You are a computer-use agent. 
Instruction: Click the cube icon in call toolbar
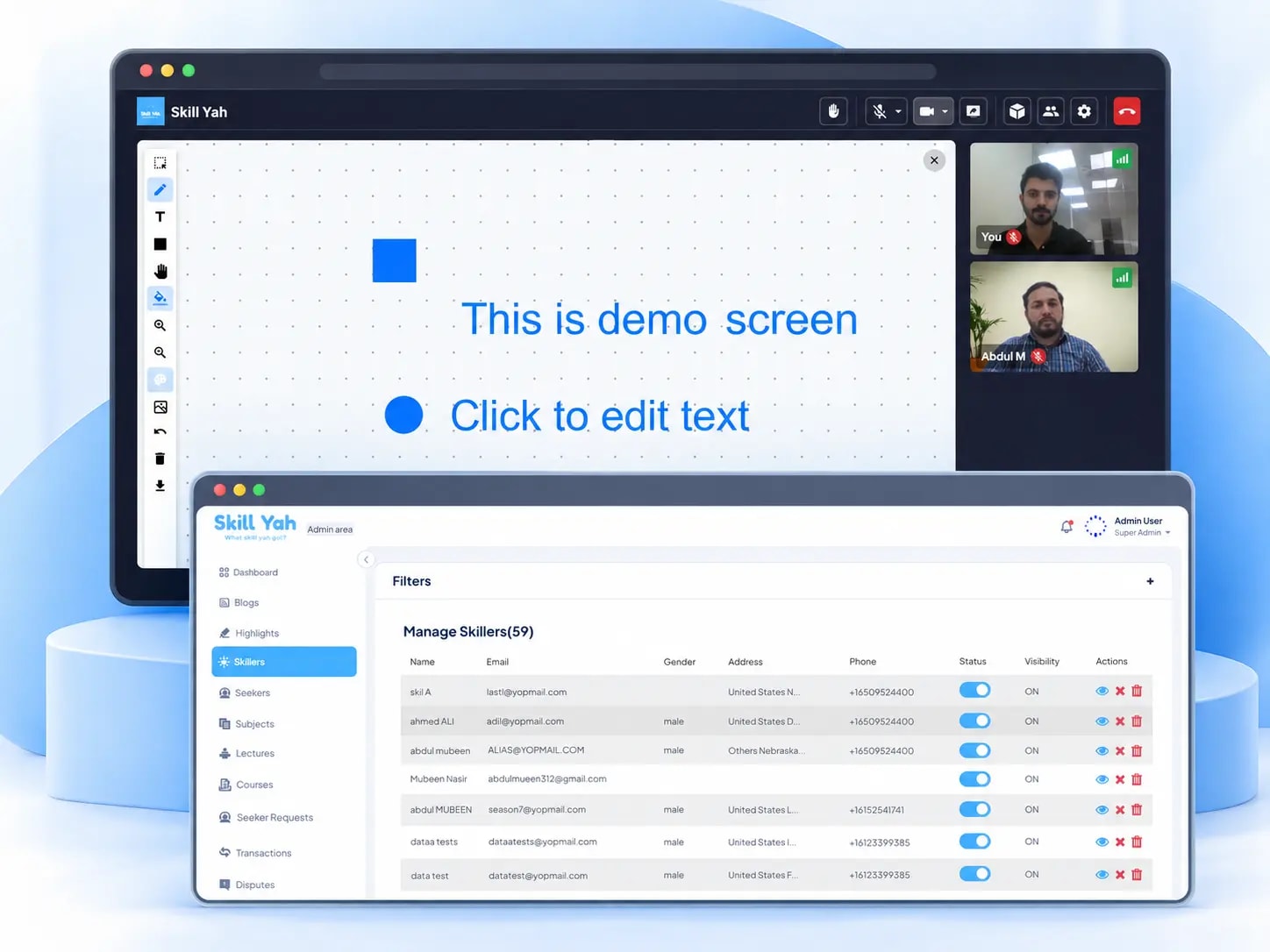[1017, 111]
